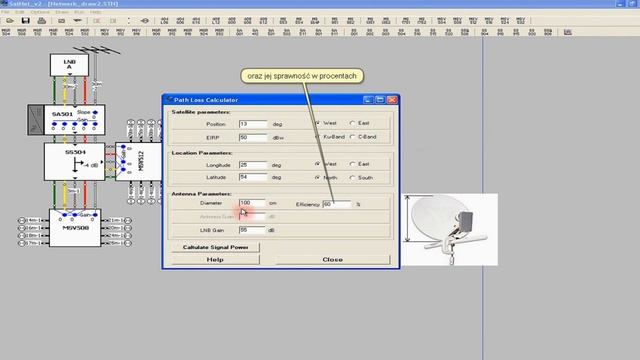
Task: Select the MSV 512 component in top toolbar
Action: (x=473, y=20)
